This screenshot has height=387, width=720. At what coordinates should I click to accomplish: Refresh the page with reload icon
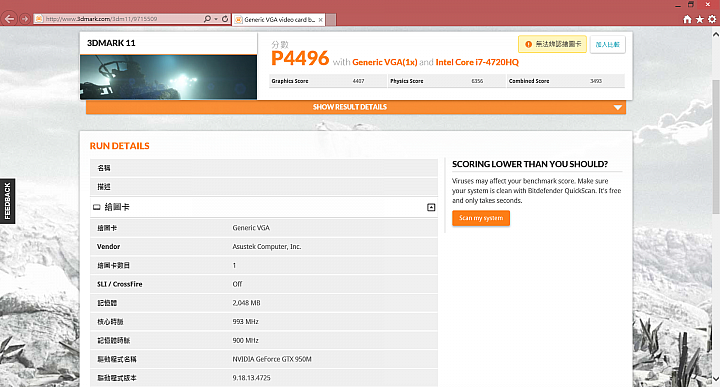225,19
